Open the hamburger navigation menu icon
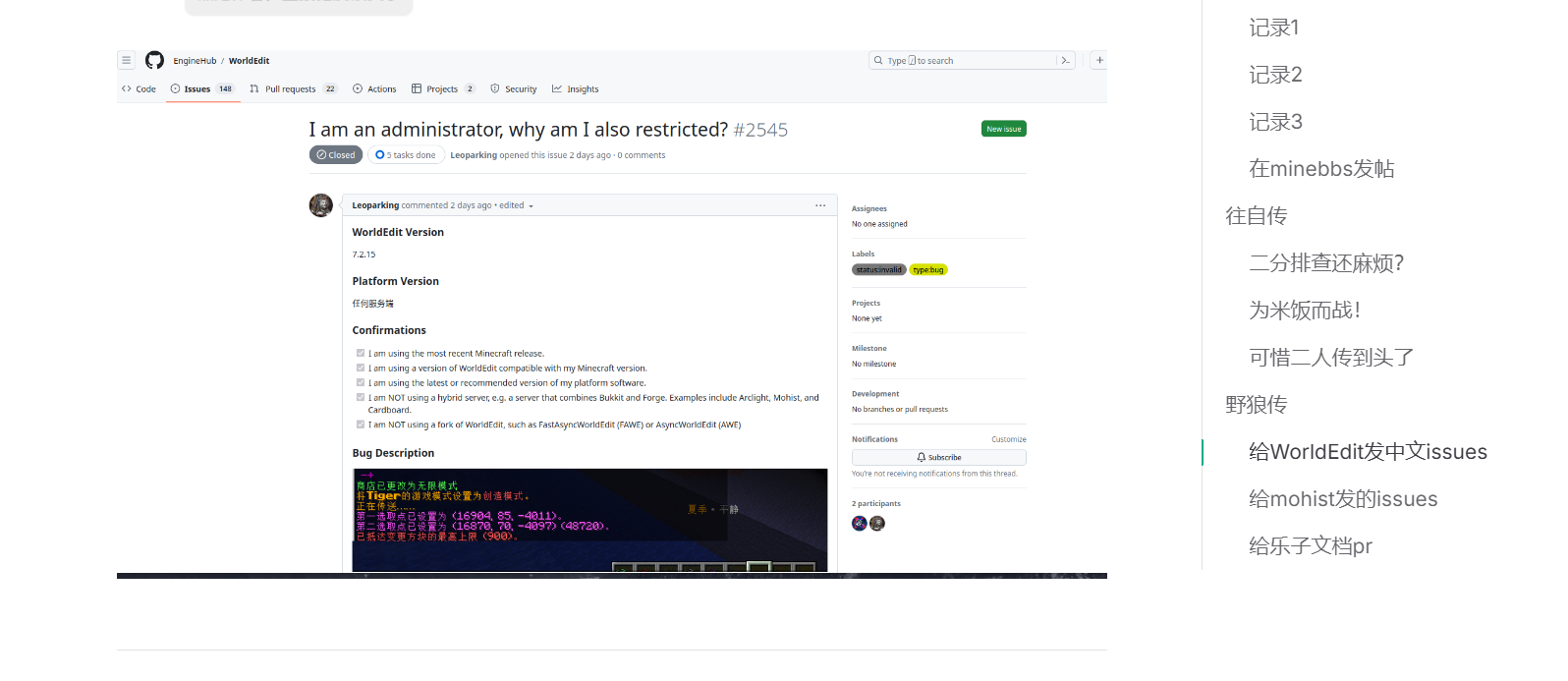The width and height of the screenshot is (1568, 681). coord(127,60)
